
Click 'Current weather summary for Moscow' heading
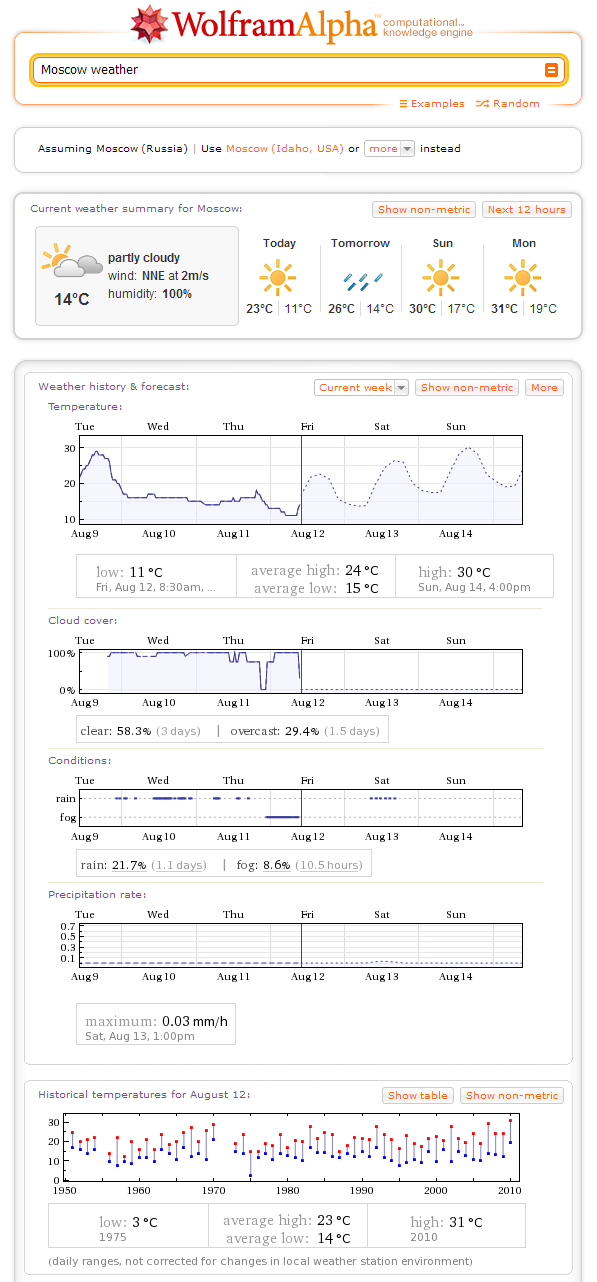[x=136, y=209]
